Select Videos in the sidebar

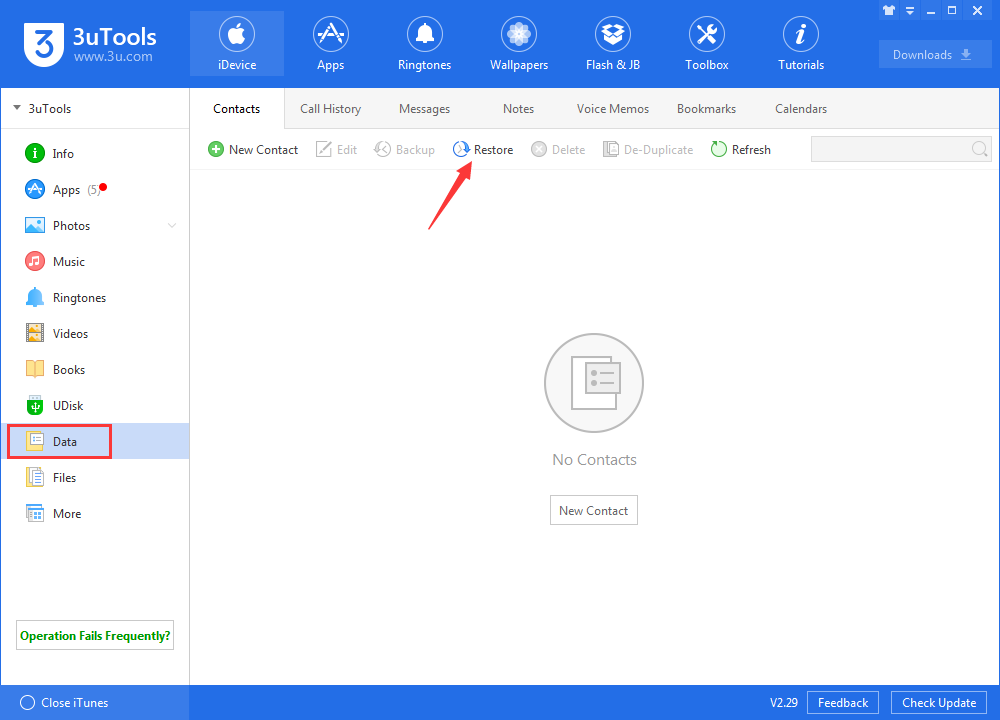tap(95, 334)
